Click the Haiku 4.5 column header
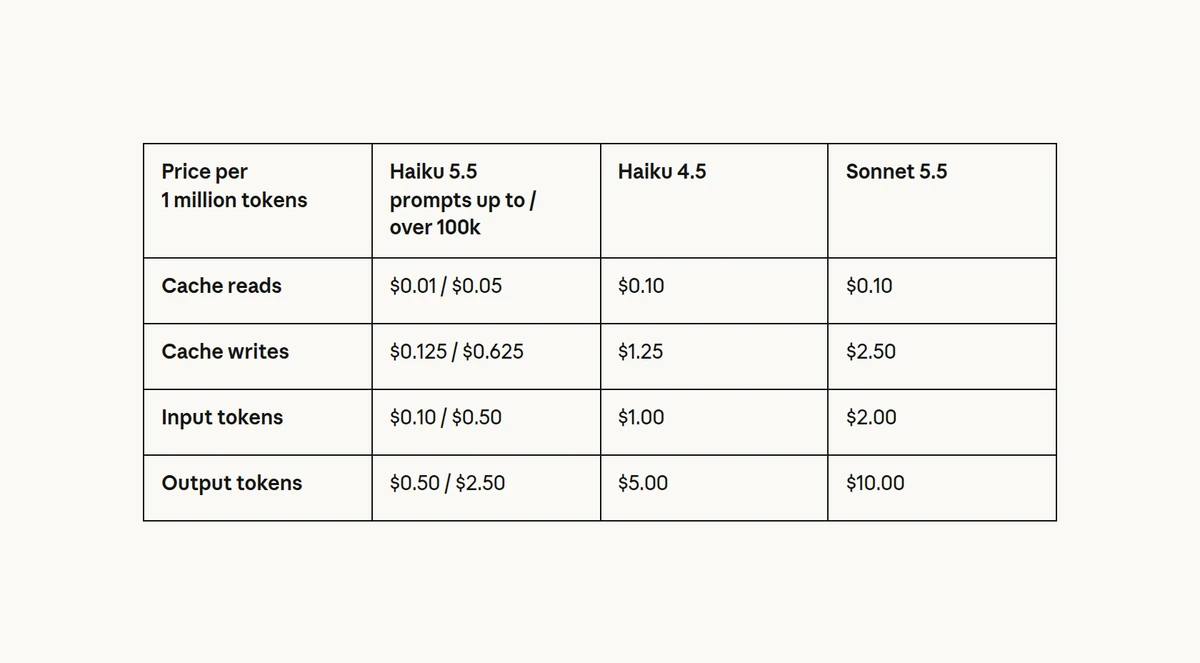This screenshot has width=1200, height=663. 714,200
